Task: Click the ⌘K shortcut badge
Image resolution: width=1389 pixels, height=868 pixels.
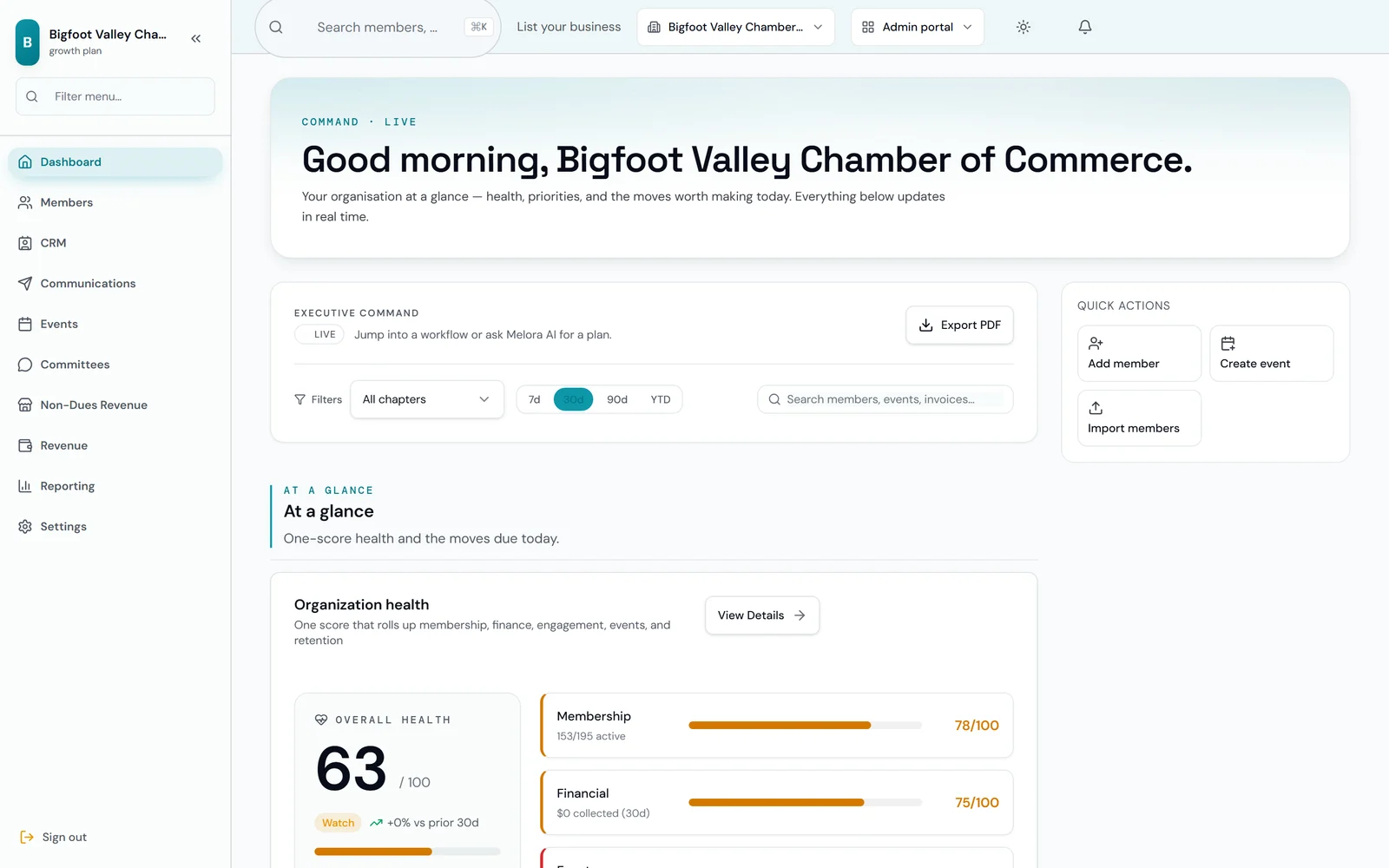Action: tap(478, 27)
